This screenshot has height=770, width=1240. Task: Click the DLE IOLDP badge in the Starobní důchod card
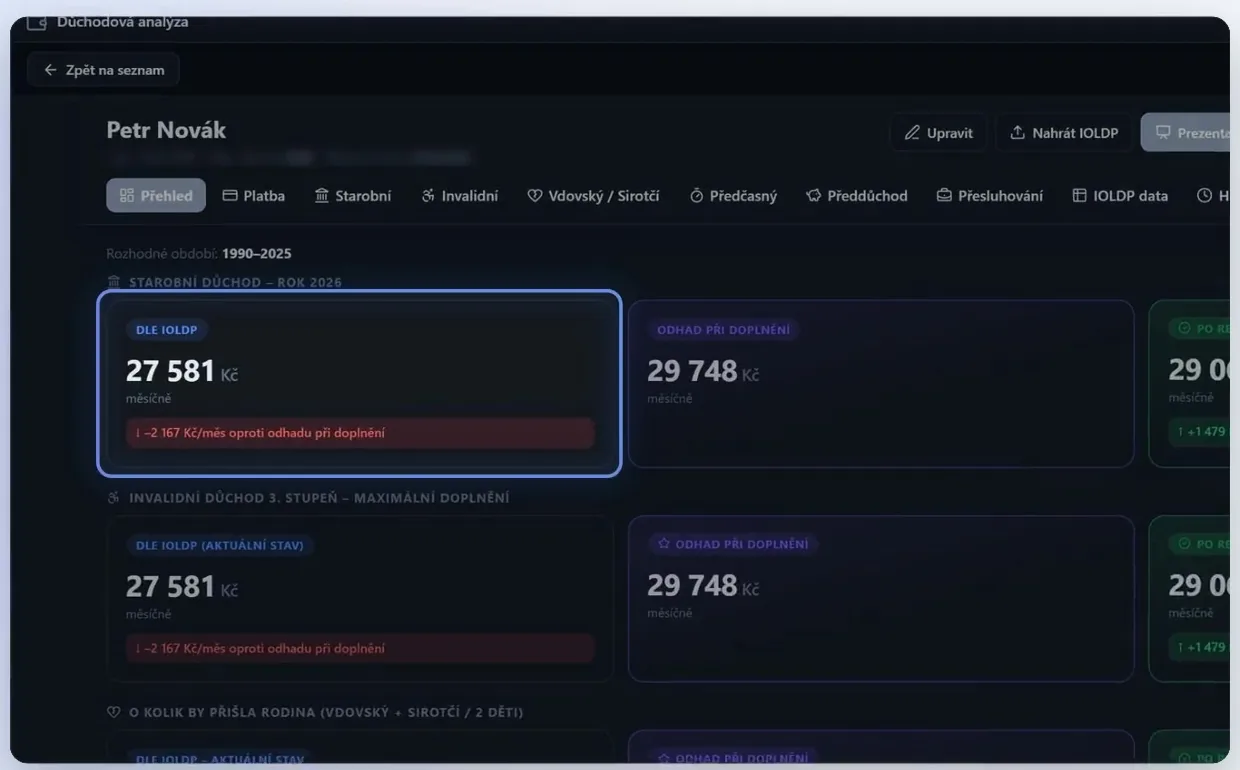pos(167,330)
